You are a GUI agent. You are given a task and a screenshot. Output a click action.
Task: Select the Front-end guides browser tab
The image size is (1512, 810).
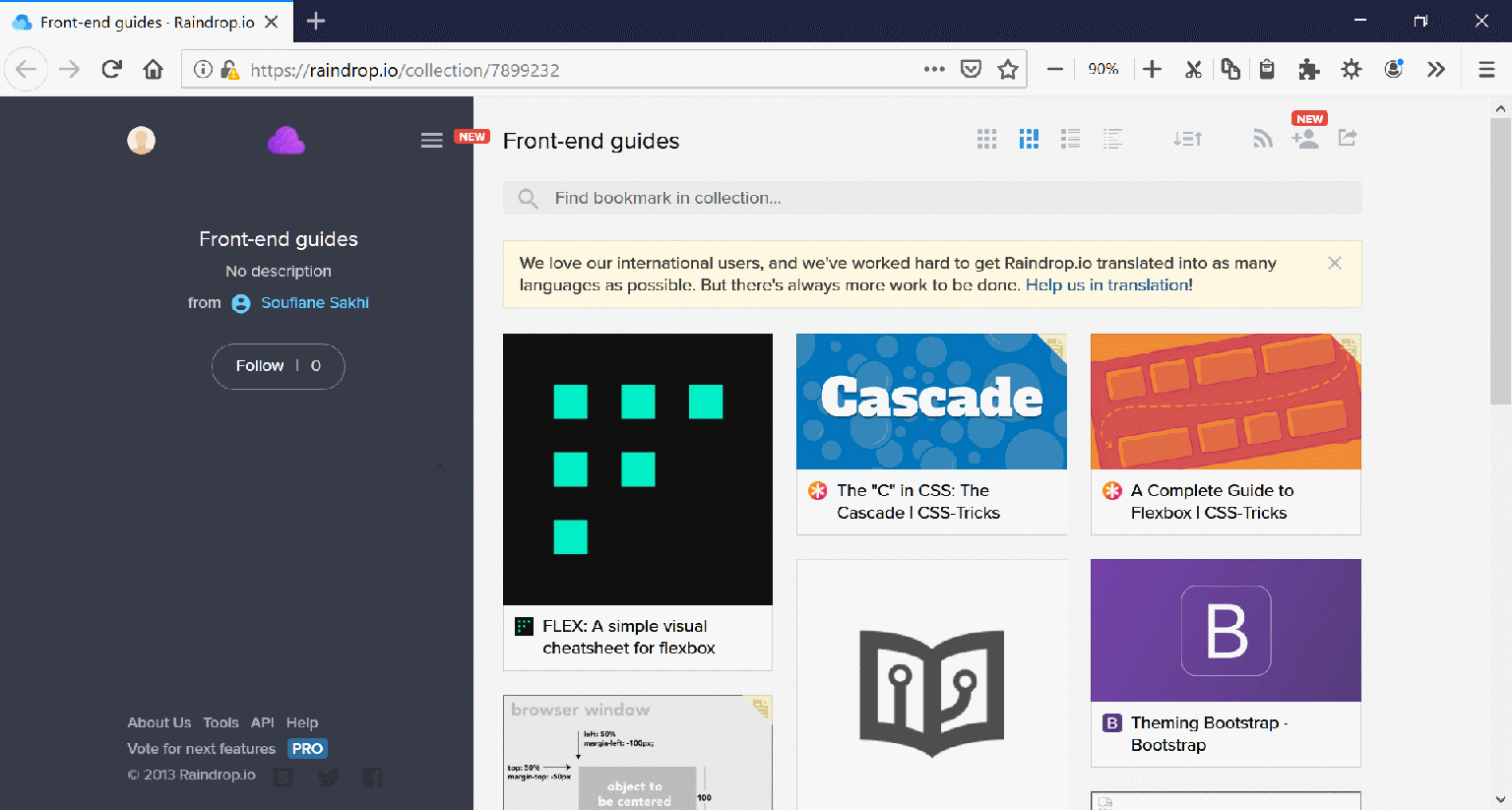[x=138, y=20]
